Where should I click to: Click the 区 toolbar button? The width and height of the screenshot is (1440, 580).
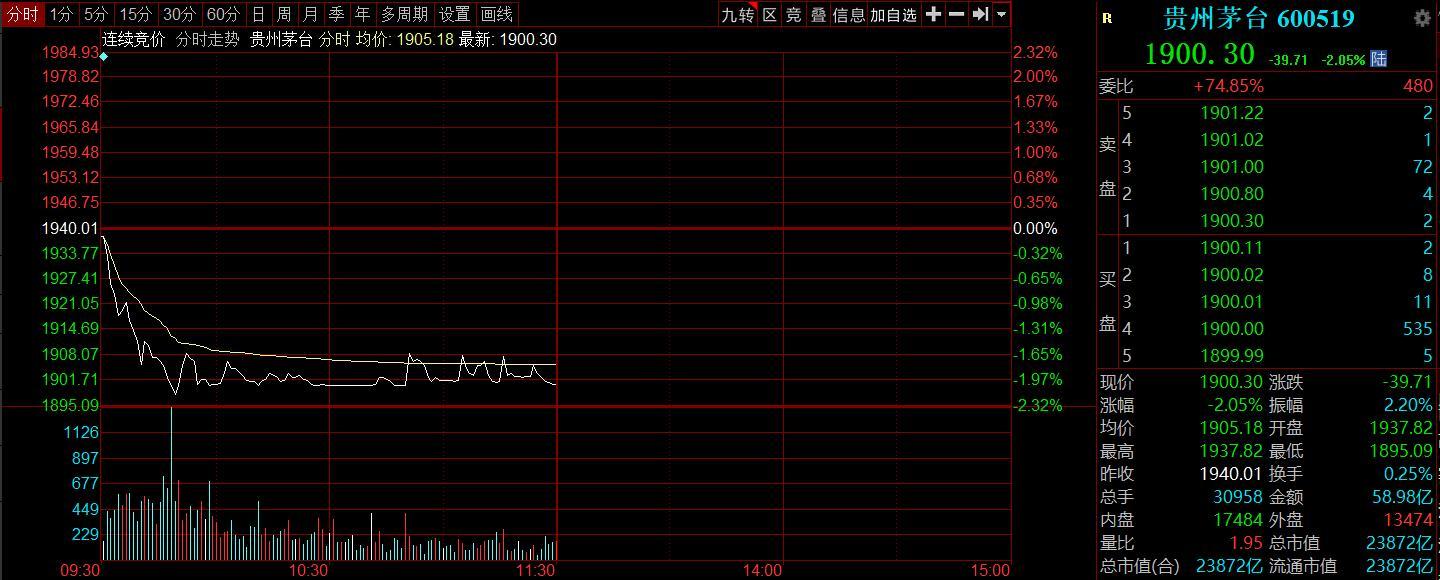pos(770,14)
